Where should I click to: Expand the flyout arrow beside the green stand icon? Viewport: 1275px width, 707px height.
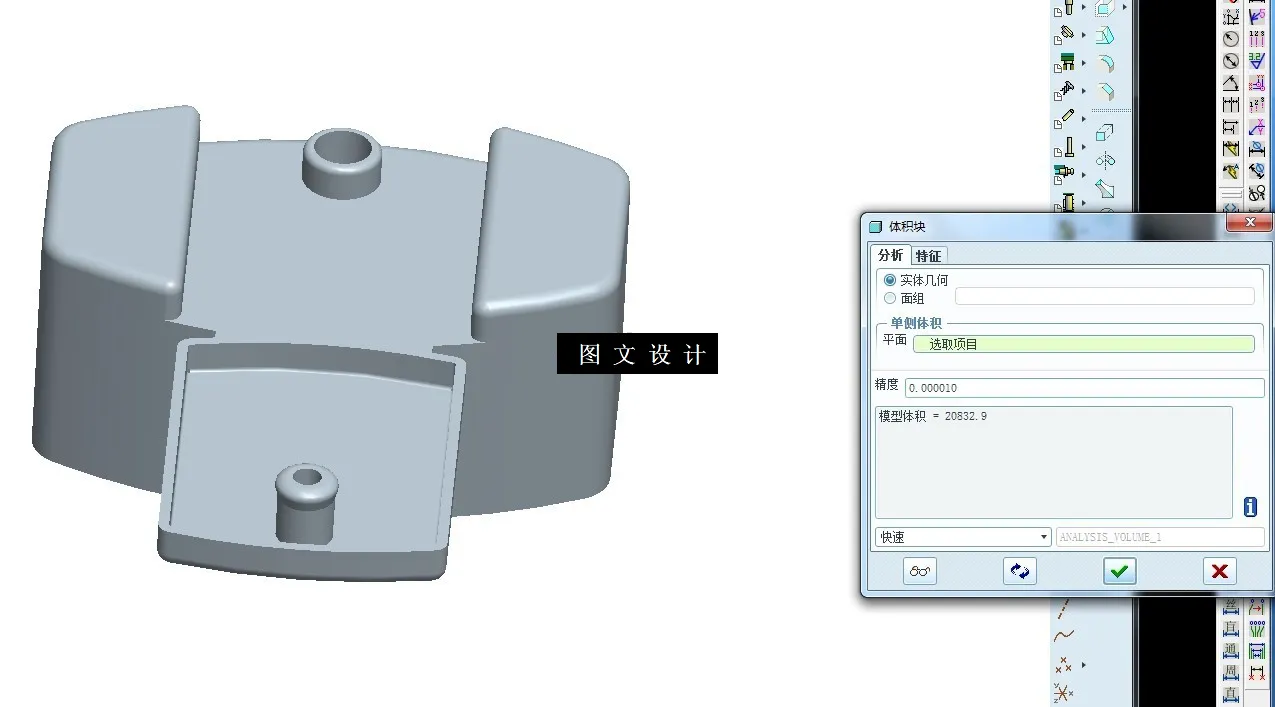pos(1084,62)
